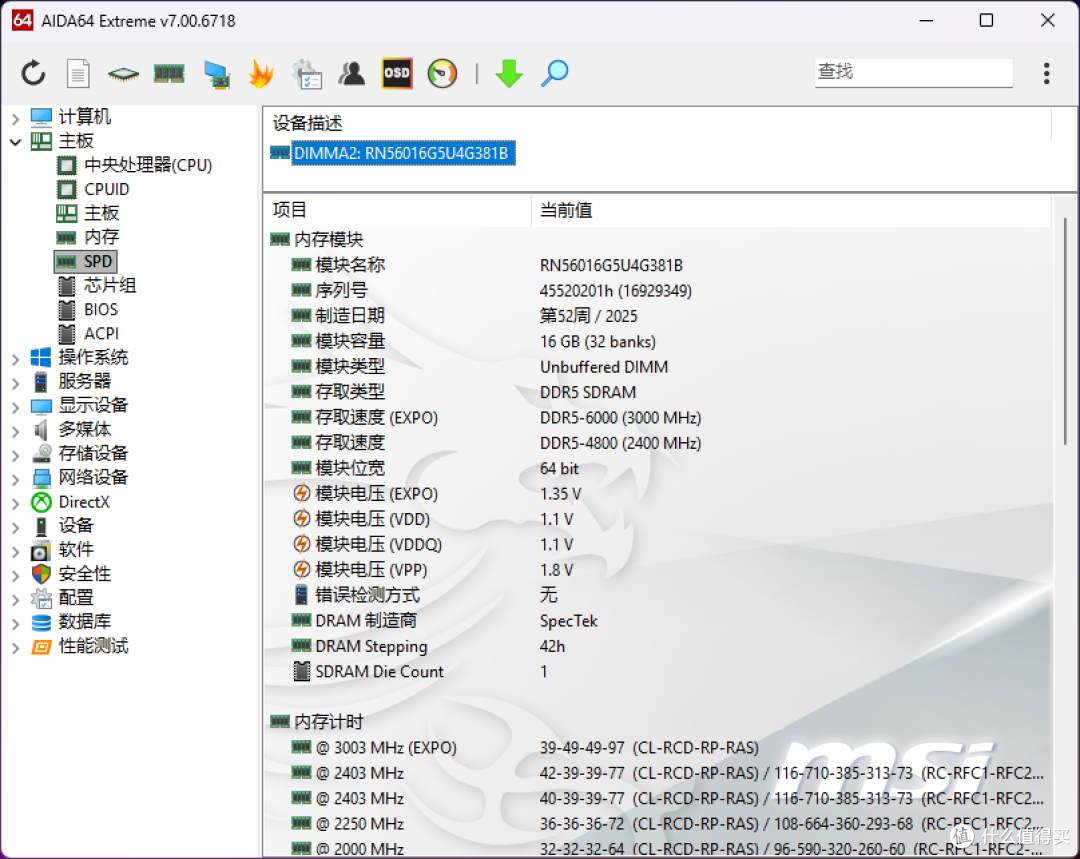
Task: Select the 错误检测方式 row
Action: point(658,596)
